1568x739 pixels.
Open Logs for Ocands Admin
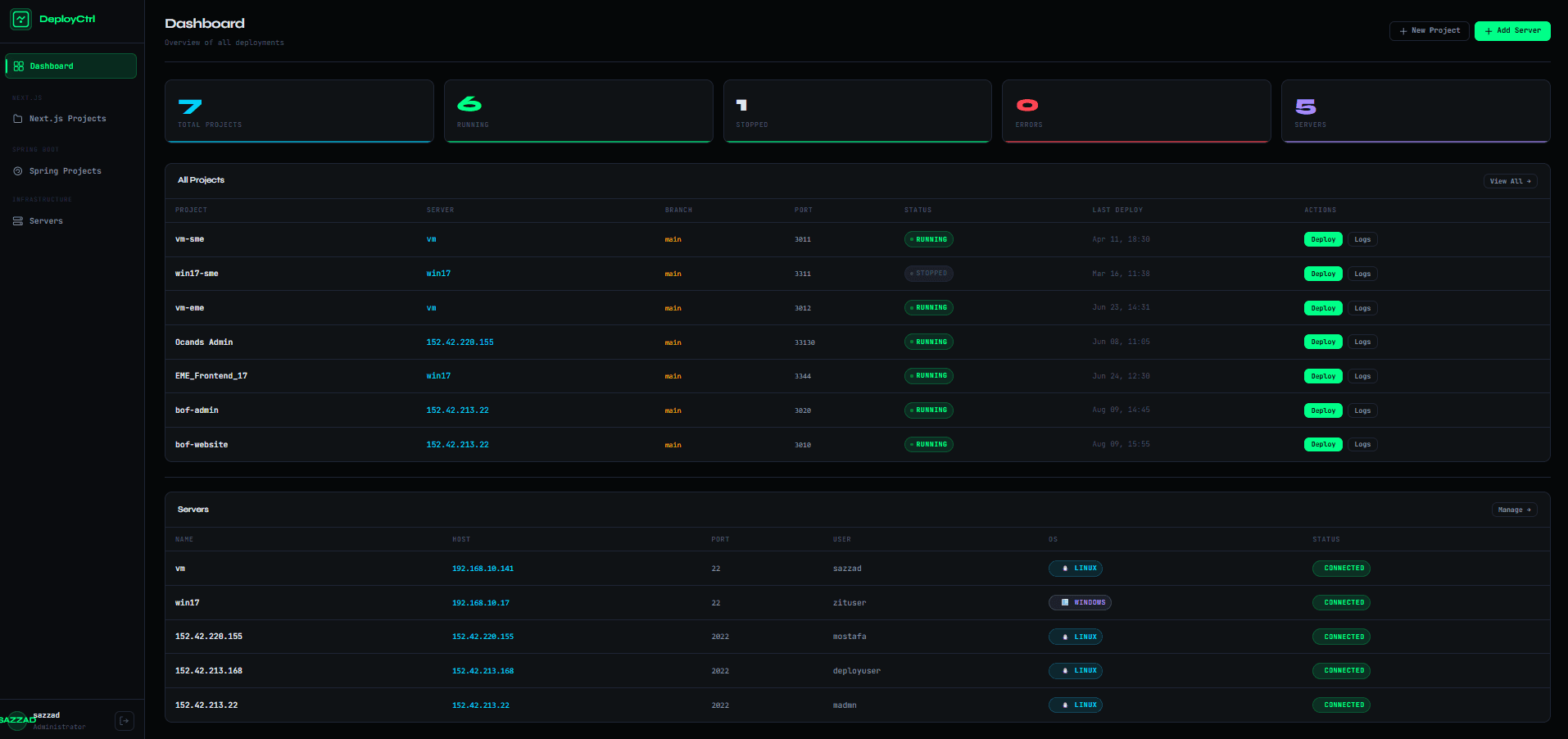coord(1362,342)
